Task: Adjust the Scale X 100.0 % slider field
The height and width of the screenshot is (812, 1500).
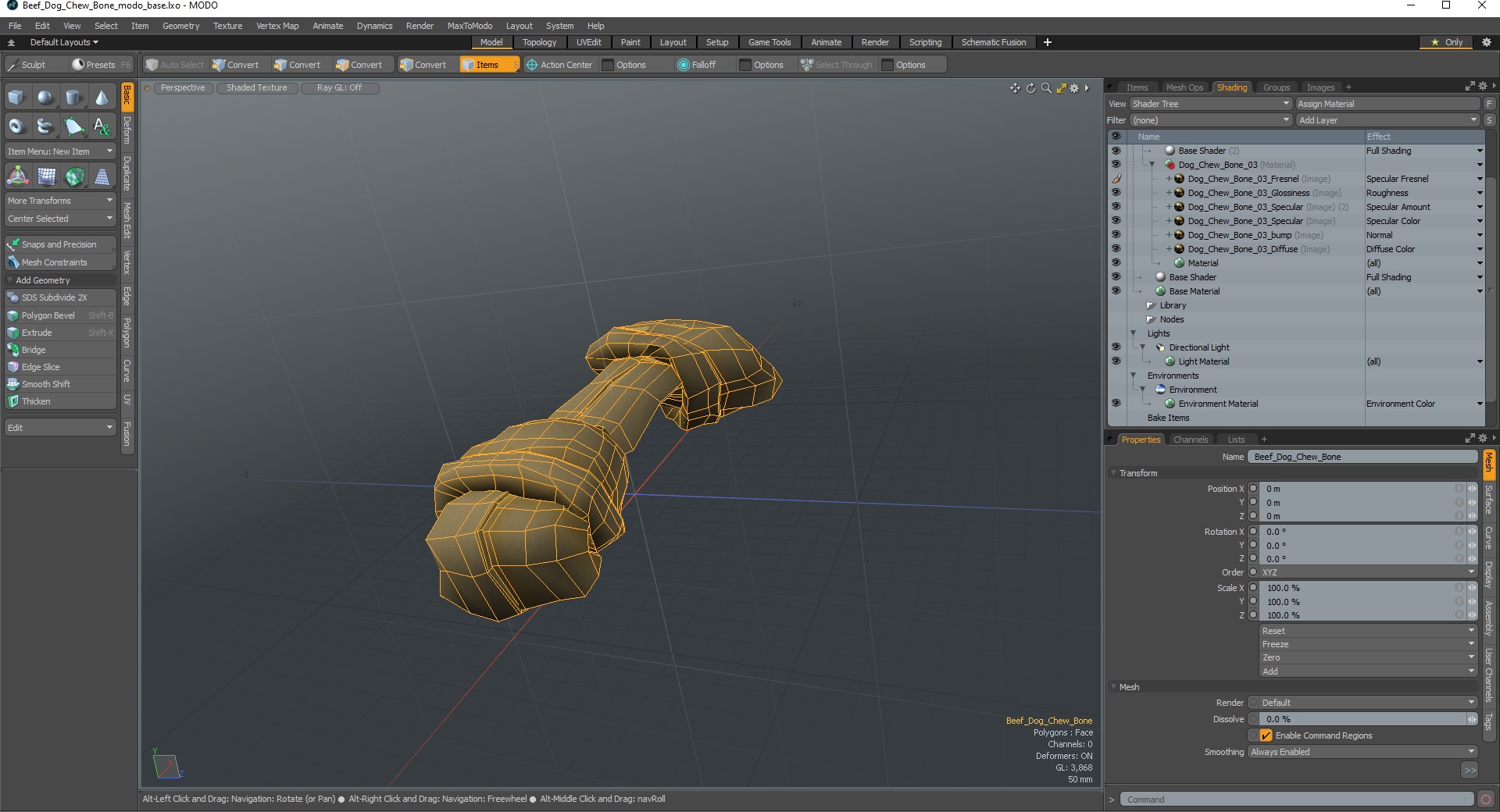Action: (1357, 588)
